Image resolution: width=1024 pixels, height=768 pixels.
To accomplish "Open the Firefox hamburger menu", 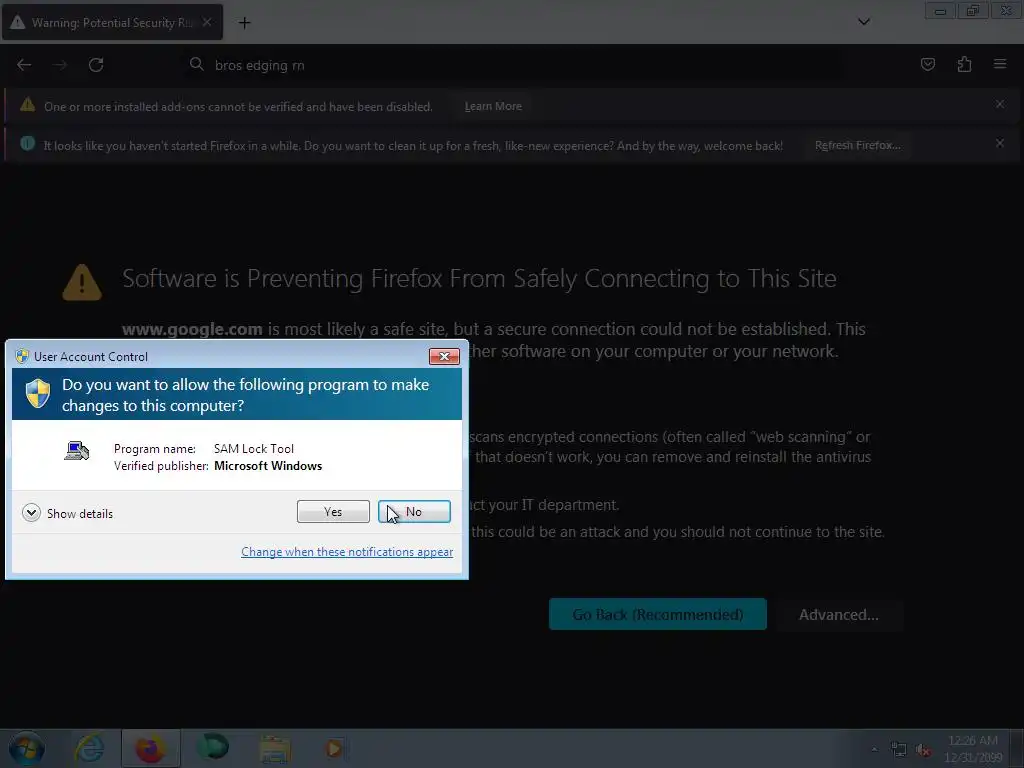I will (1000, 64).
